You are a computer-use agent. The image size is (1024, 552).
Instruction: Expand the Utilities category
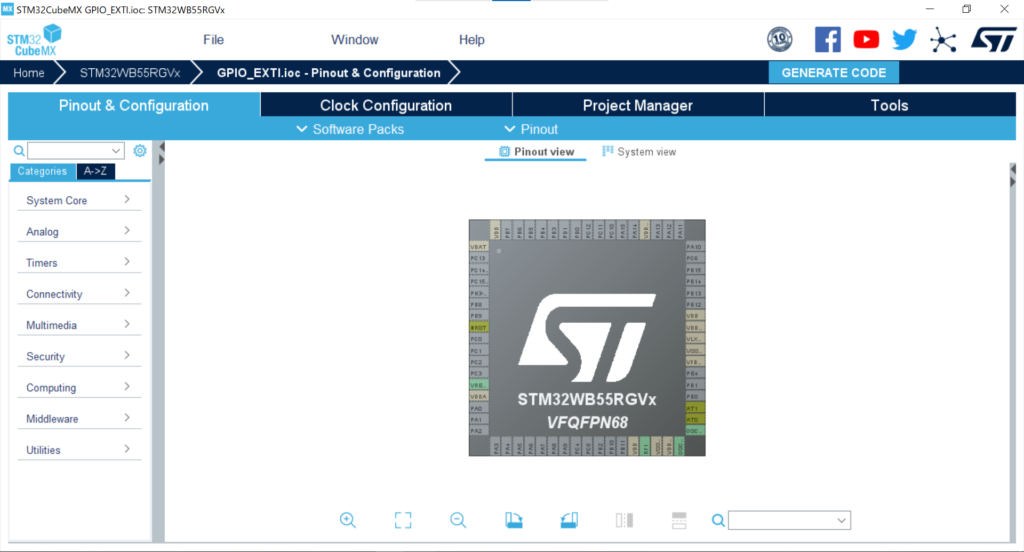(x=79, y=450)
